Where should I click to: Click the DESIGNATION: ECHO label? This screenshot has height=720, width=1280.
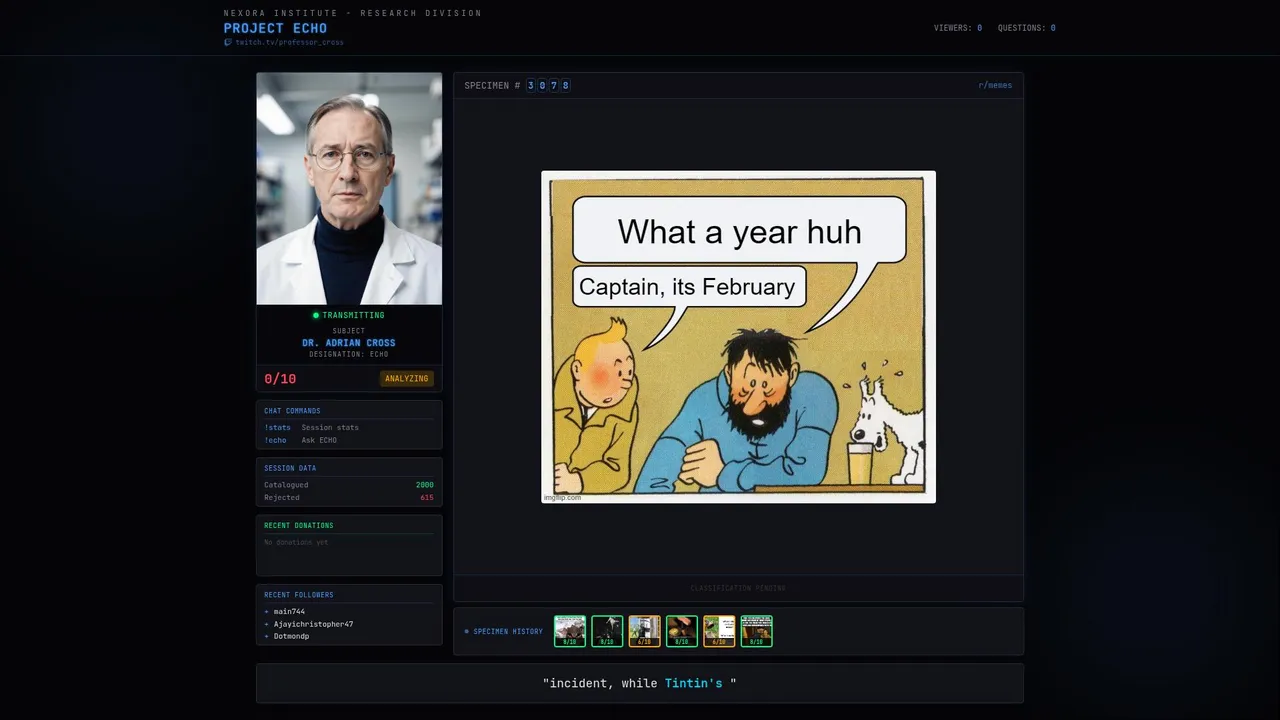tap(349, 354)
